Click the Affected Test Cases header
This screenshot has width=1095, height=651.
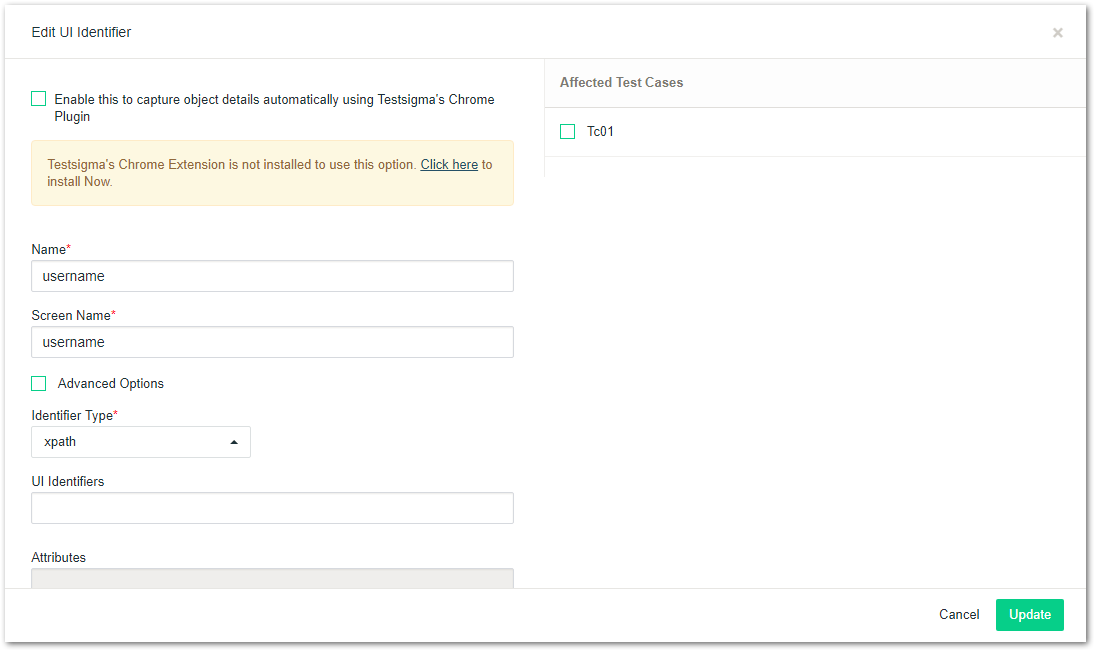621,83
